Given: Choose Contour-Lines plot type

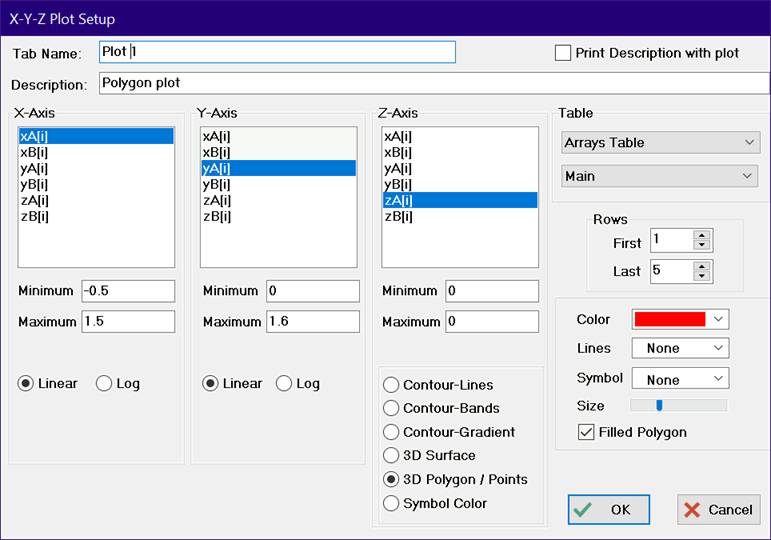Looking at the screenshot, I should coord(391,385).
